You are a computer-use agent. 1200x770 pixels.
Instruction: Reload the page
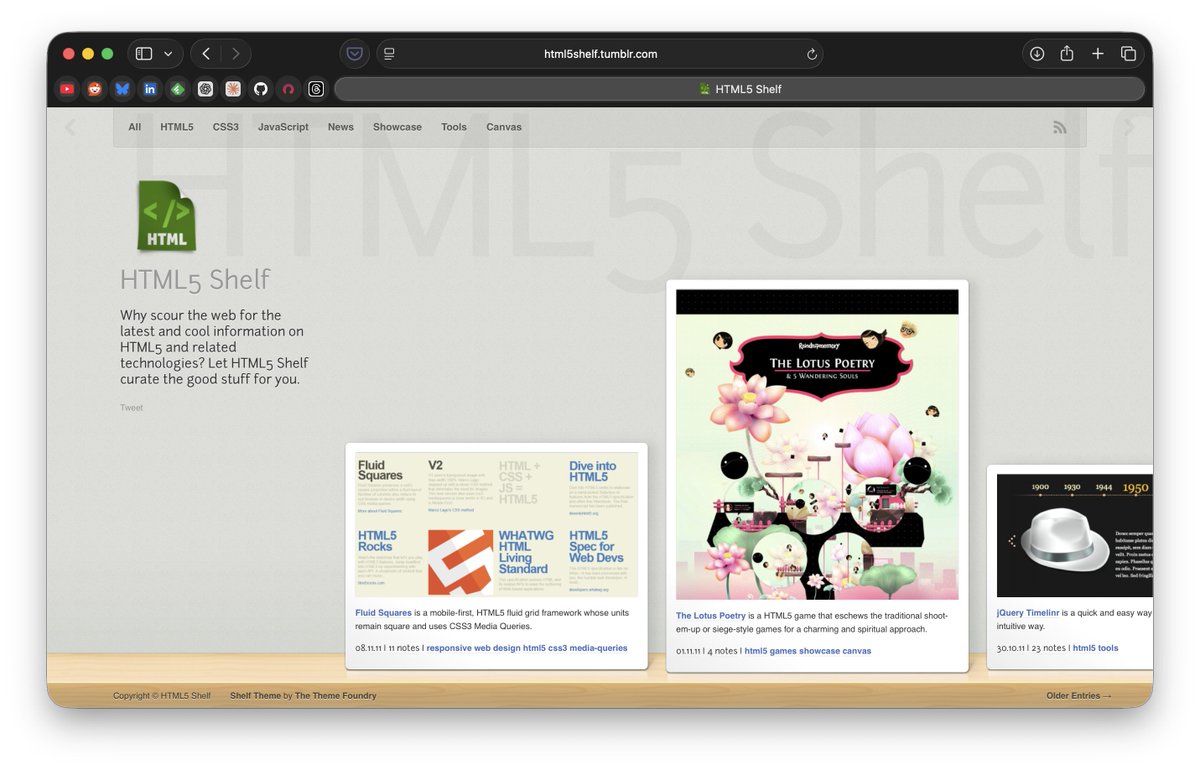(812, 54)
